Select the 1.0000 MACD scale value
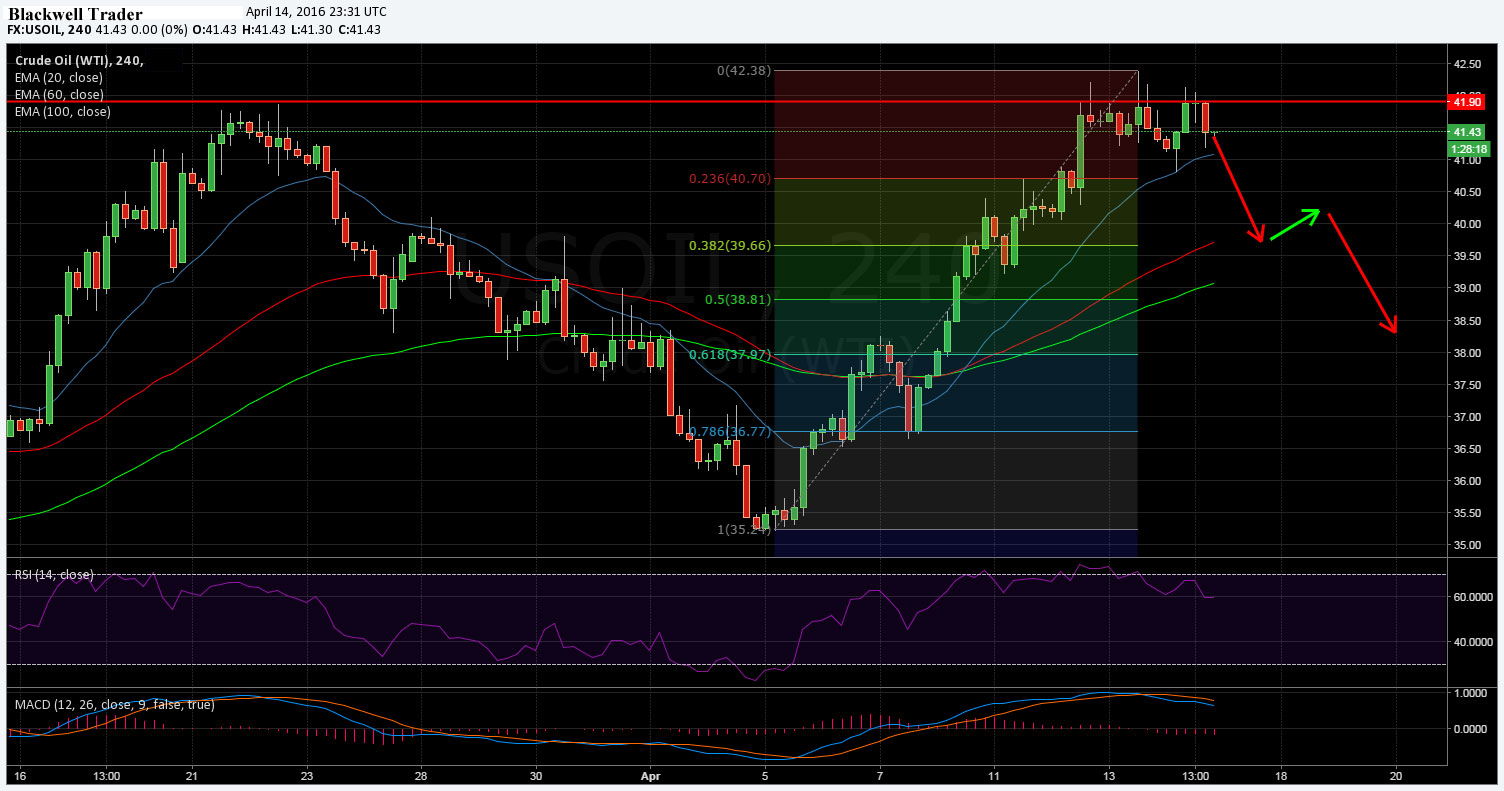This screenshot has width=1504, height=791. coord(1468,693)
